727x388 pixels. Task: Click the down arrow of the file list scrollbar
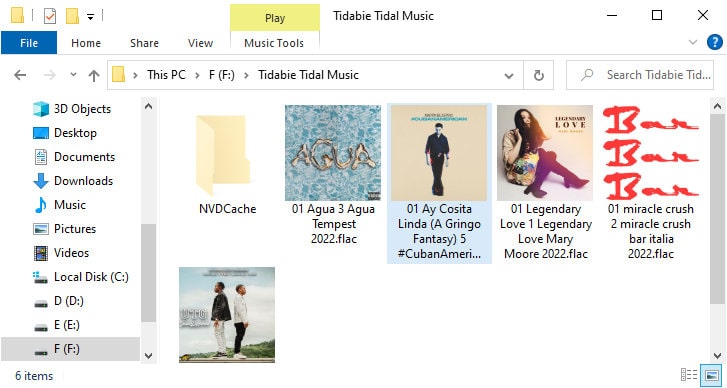717,356
